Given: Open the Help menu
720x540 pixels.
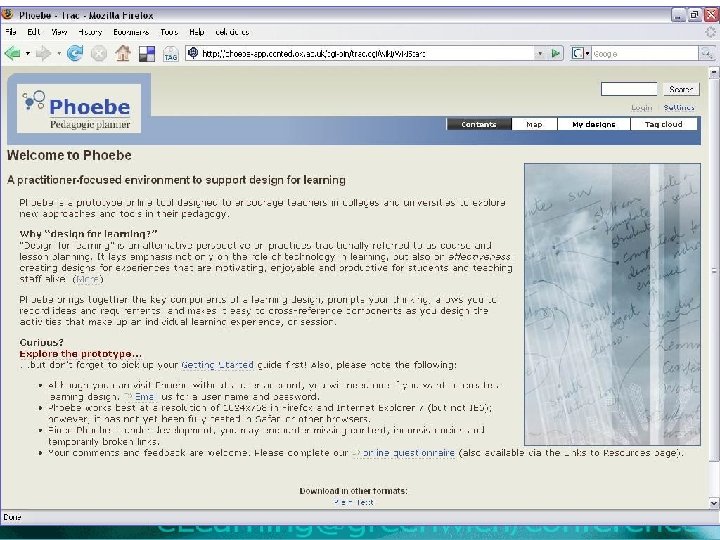Looking at the screenshot, I should click(x=197, y=32).
